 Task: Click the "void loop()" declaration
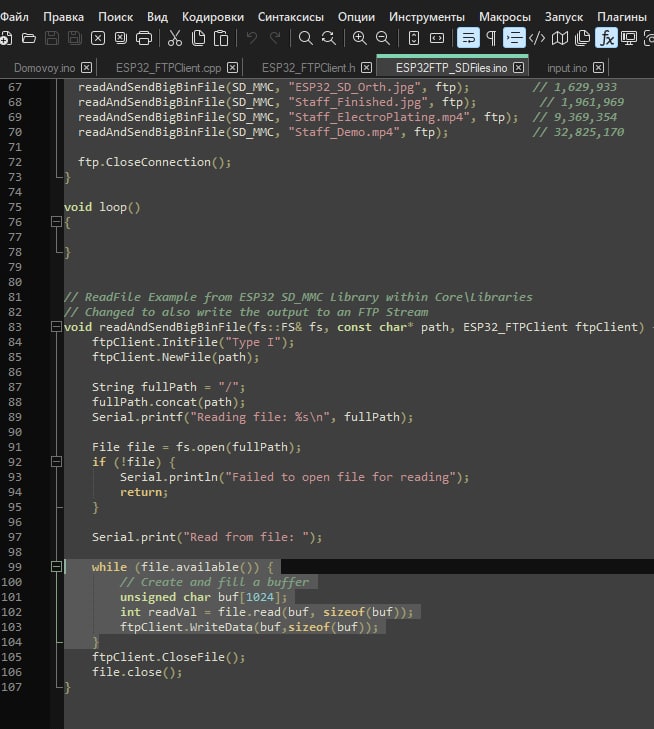102,207
